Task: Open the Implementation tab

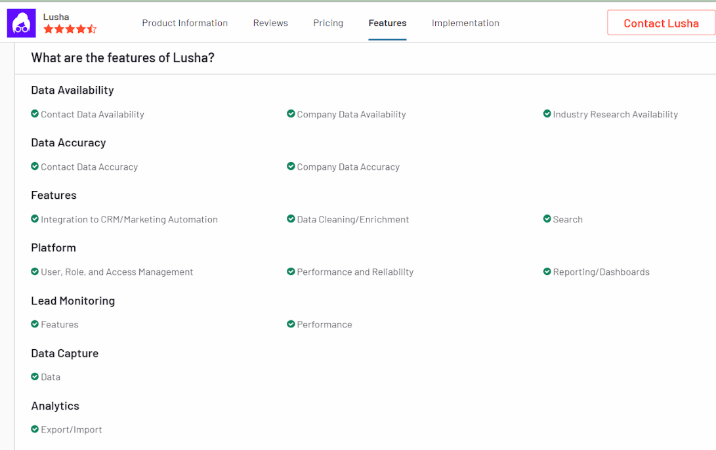Action: coord(465,23)
